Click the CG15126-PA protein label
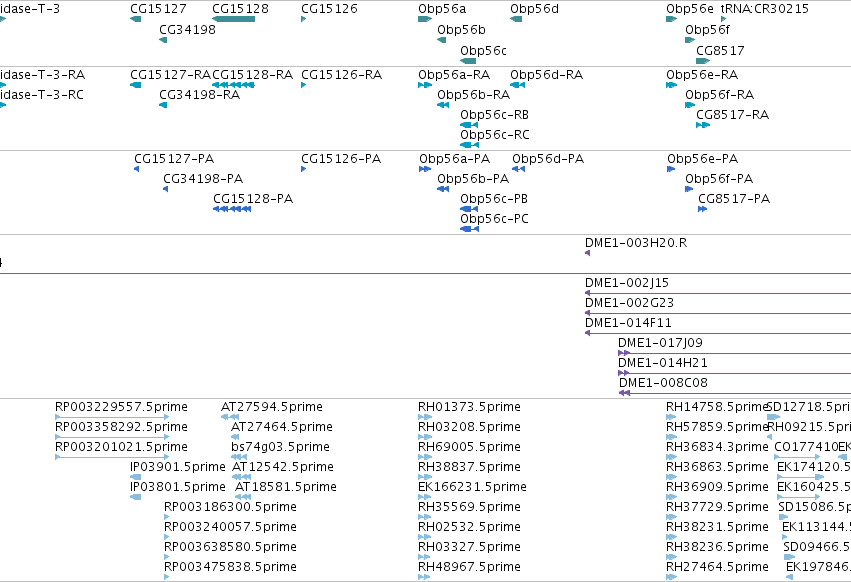This screenshot has height=582, width=851. [341, 159]
